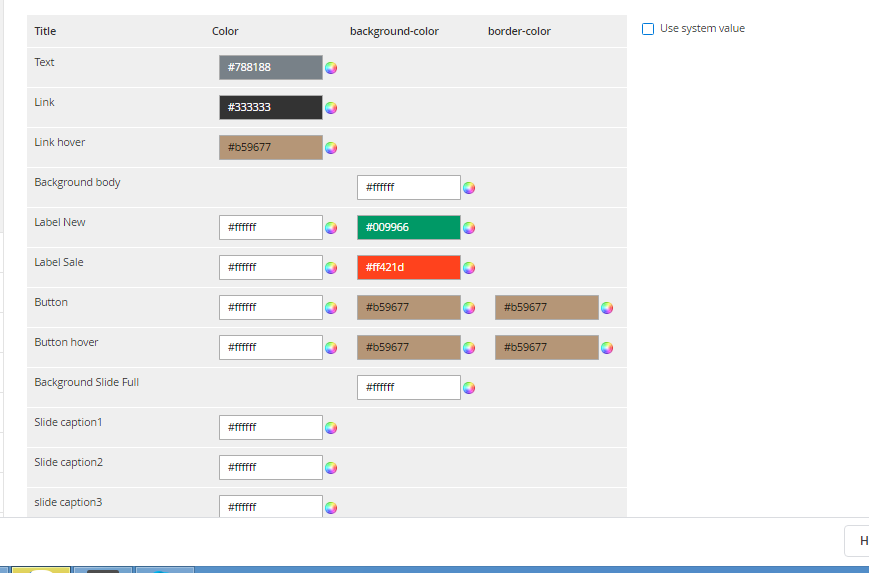
Task: Click the Button background-color field
Action: (x=409, y=307)
